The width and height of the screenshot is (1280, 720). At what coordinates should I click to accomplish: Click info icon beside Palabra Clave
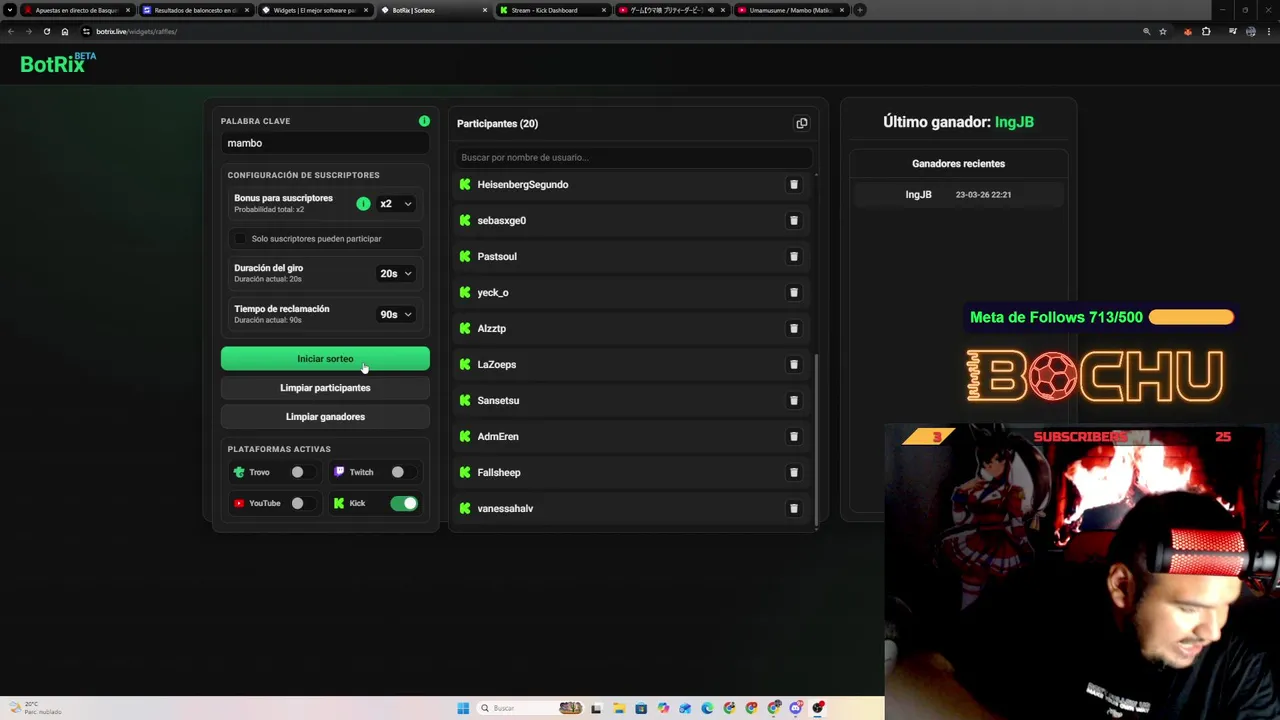tap(424, 121)
